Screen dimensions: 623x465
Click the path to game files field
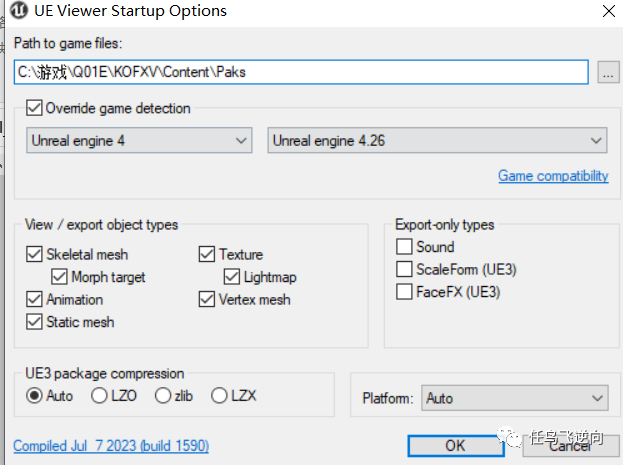301,72
